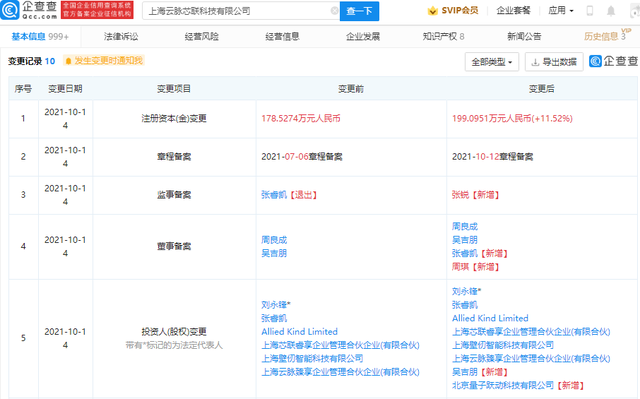The image size is (640, 399).
Task: Click 发生变更时通知我 notification button
Action: 104,61
